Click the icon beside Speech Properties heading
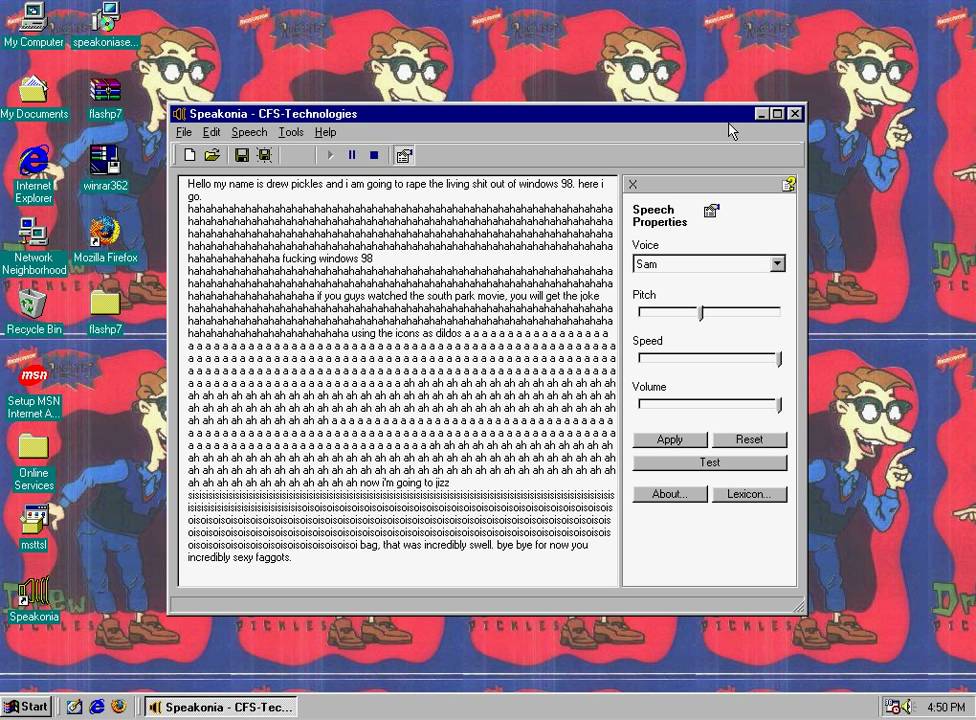976x720 pixels. point(711,210)
